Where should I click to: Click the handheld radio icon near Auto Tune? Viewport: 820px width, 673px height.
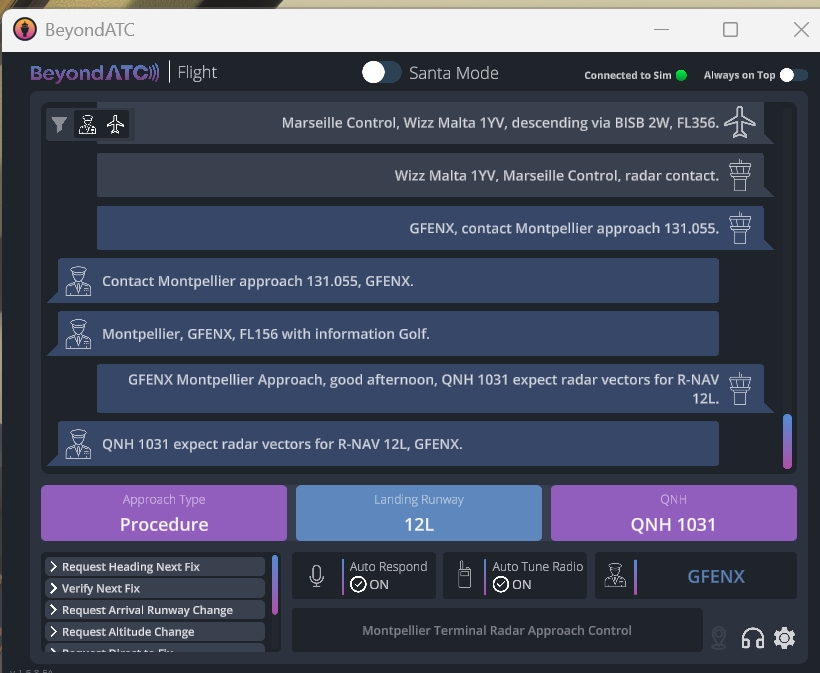(464, 576)
